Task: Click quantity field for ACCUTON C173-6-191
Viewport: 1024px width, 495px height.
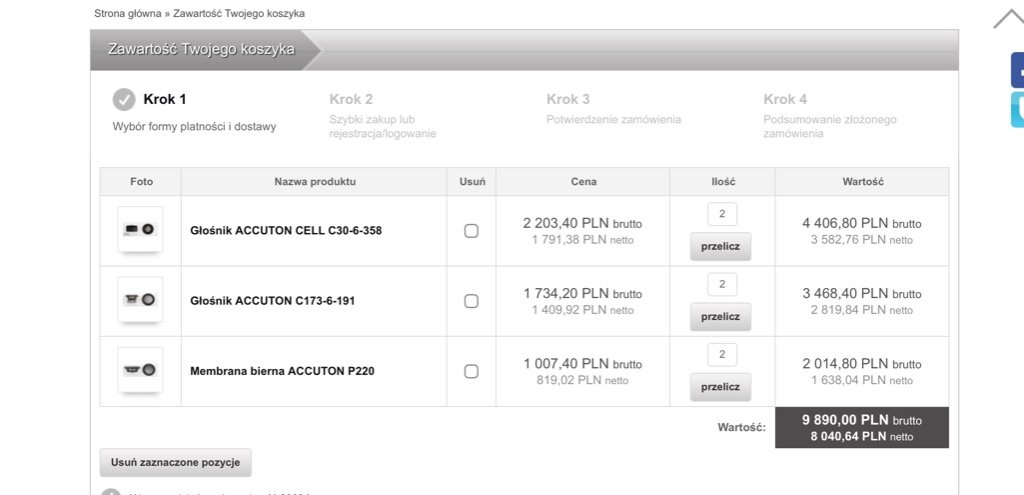Action: coord(722,285)
